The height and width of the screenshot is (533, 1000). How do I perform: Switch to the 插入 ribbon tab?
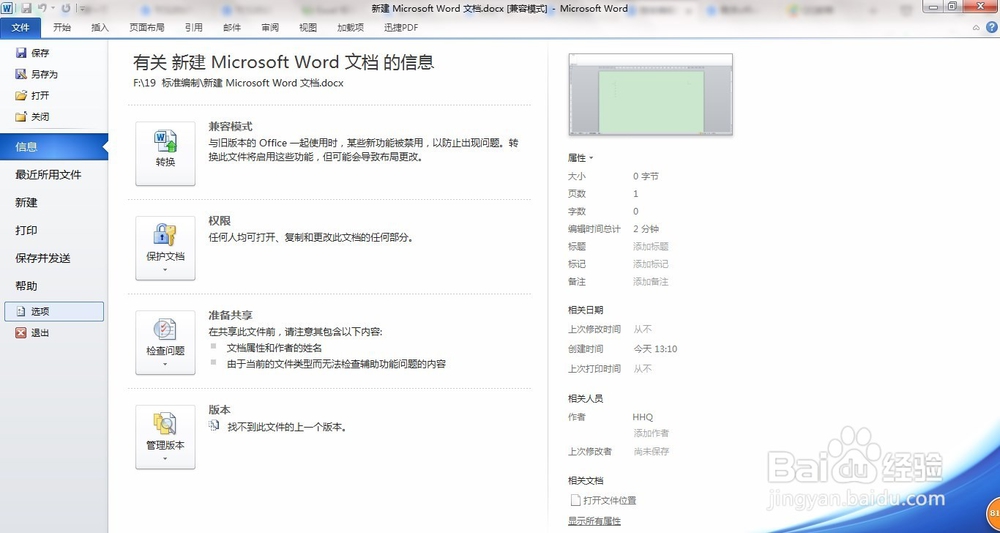point(100,27)
